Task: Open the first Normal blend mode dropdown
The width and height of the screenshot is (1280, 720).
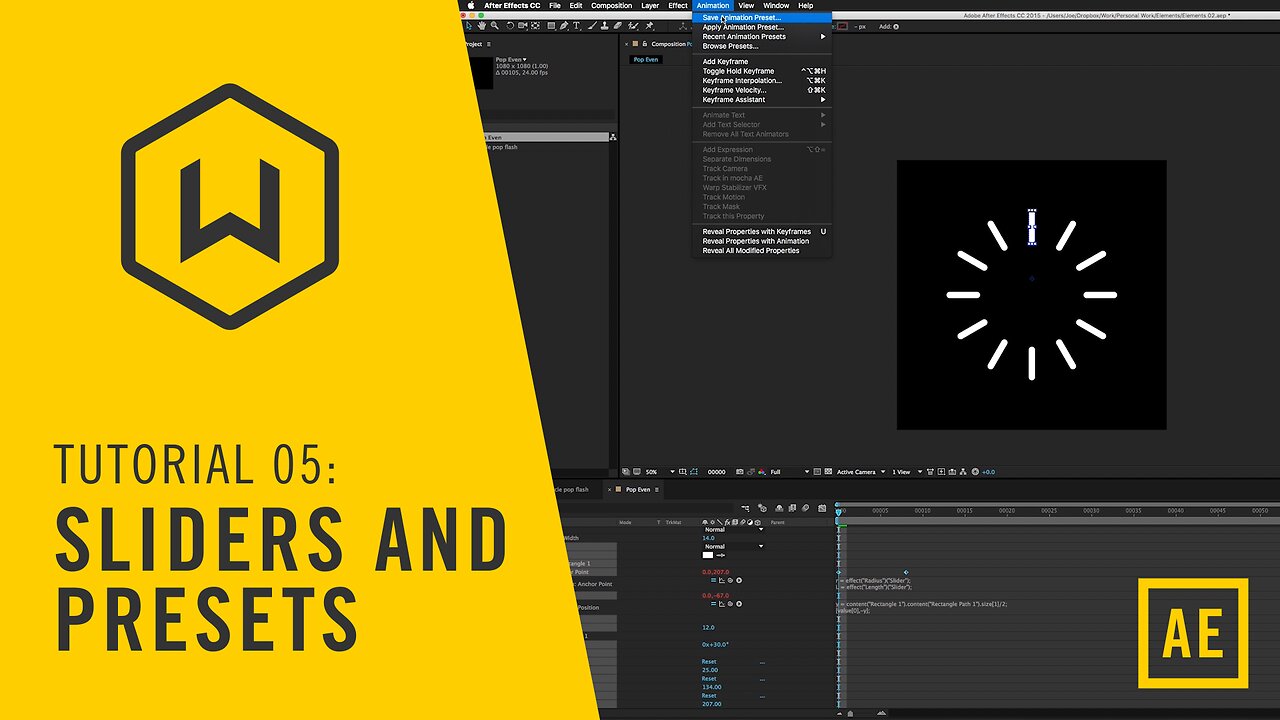Action: pyautogui.click(x=733, y=530)
